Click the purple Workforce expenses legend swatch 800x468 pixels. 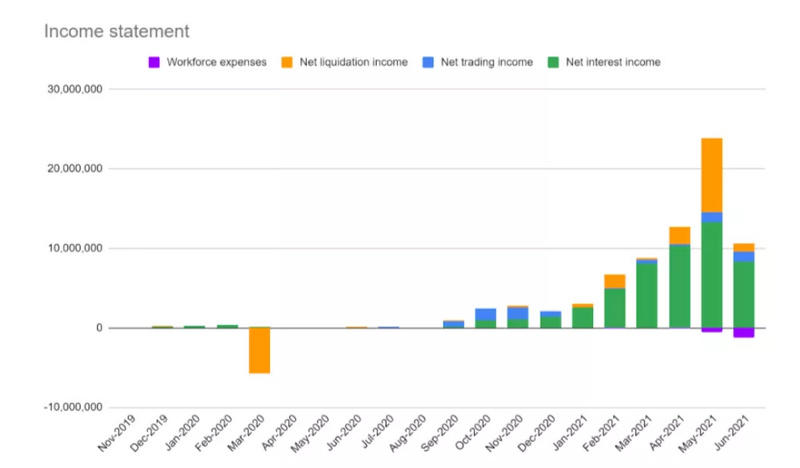click(x=154, y=62)
